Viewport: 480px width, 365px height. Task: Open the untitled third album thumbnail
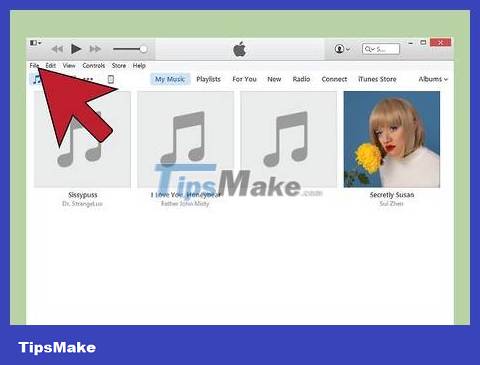point(289,139)
